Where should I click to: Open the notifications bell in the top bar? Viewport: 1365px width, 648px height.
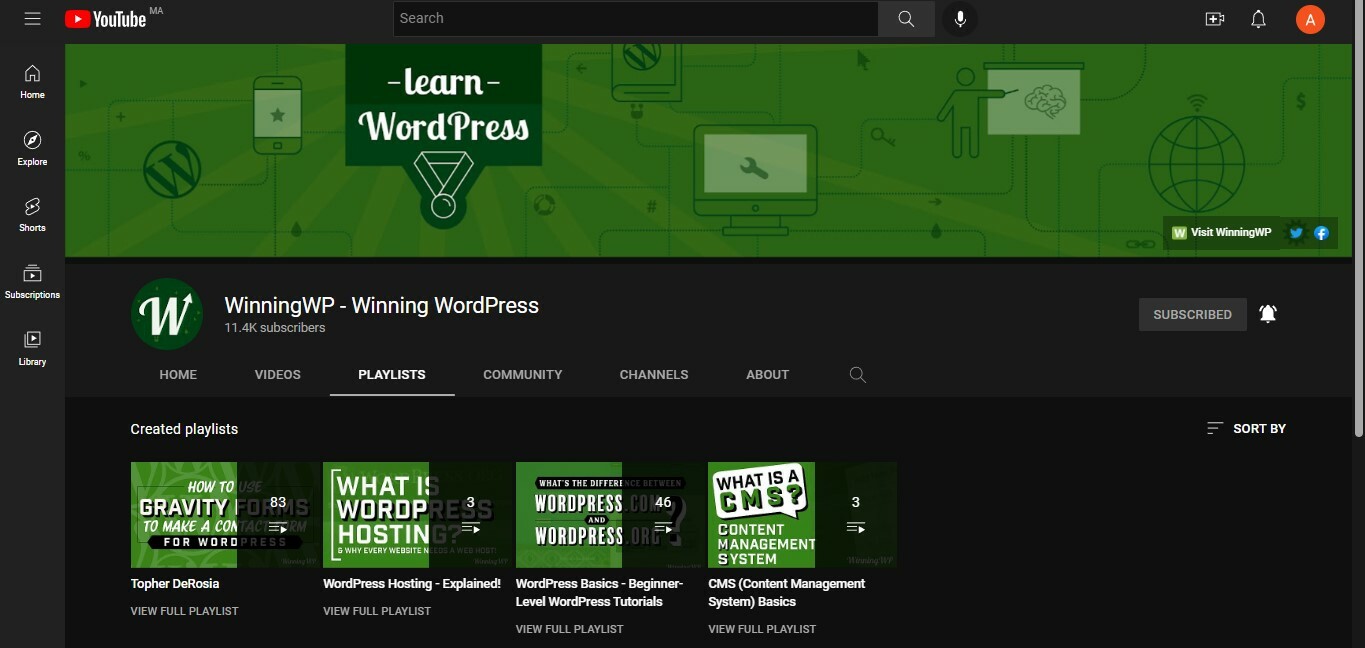point(1258,18)
